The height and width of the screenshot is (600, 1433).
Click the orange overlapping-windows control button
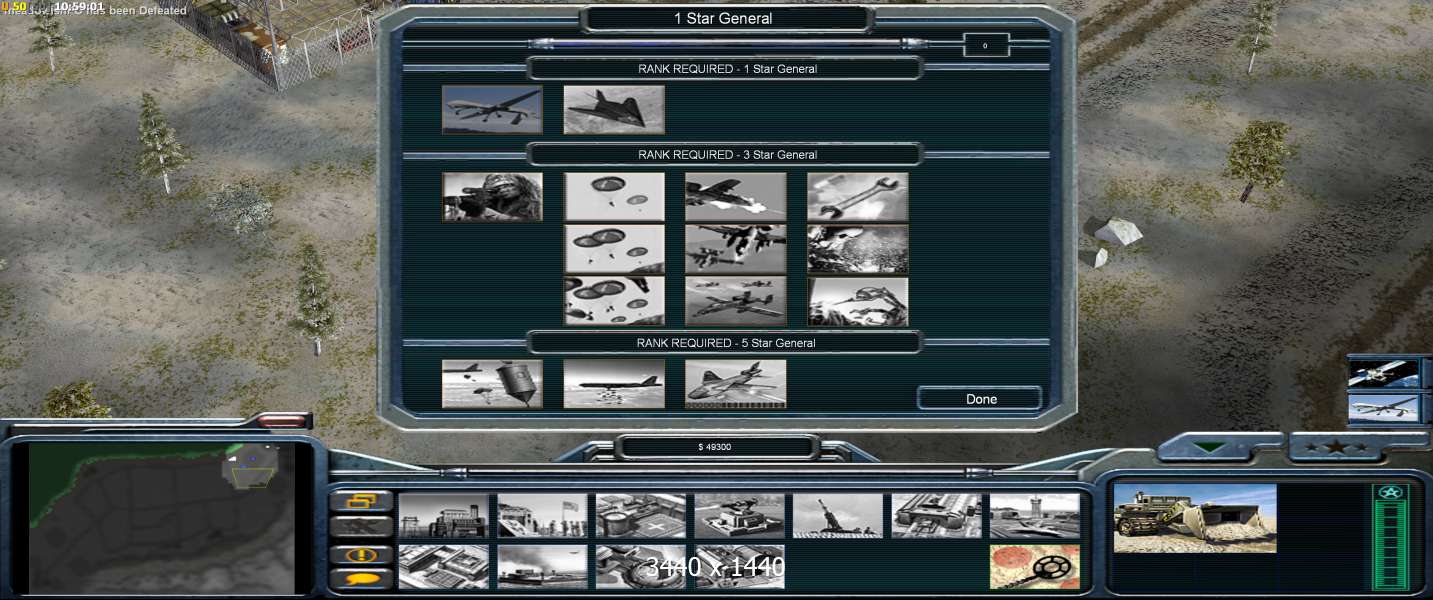[361, 501]
